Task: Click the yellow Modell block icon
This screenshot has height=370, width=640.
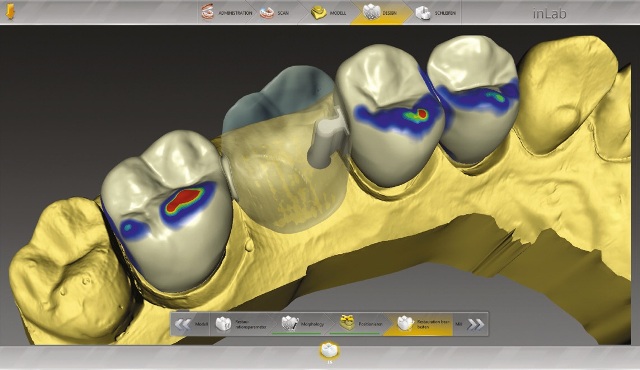Action: pos(318,13)
